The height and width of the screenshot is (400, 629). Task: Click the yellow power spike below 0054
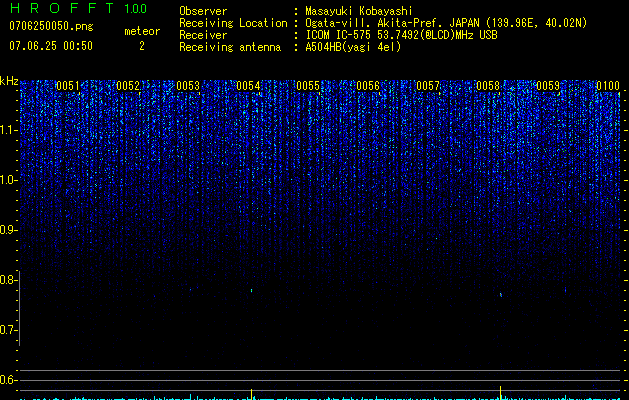[252, 394]
